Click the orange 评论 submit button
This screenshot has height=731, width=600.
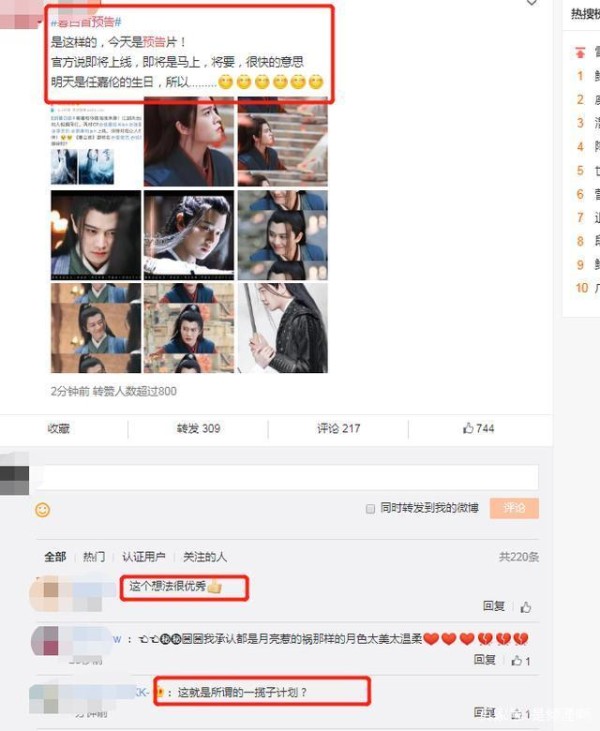click(x=514, y=508)
